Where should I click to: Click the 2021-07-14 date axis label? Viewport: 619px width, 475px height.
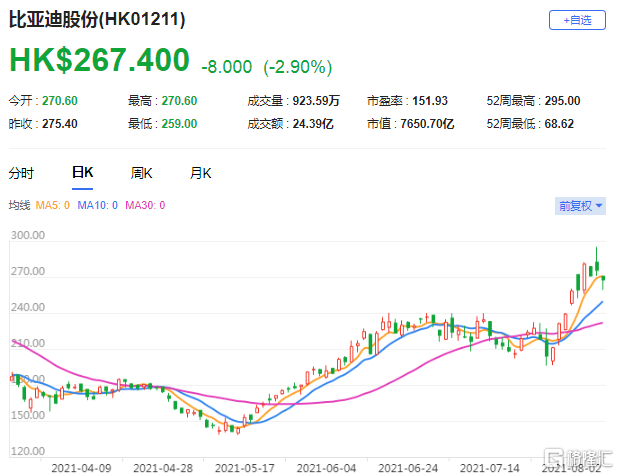490,468
